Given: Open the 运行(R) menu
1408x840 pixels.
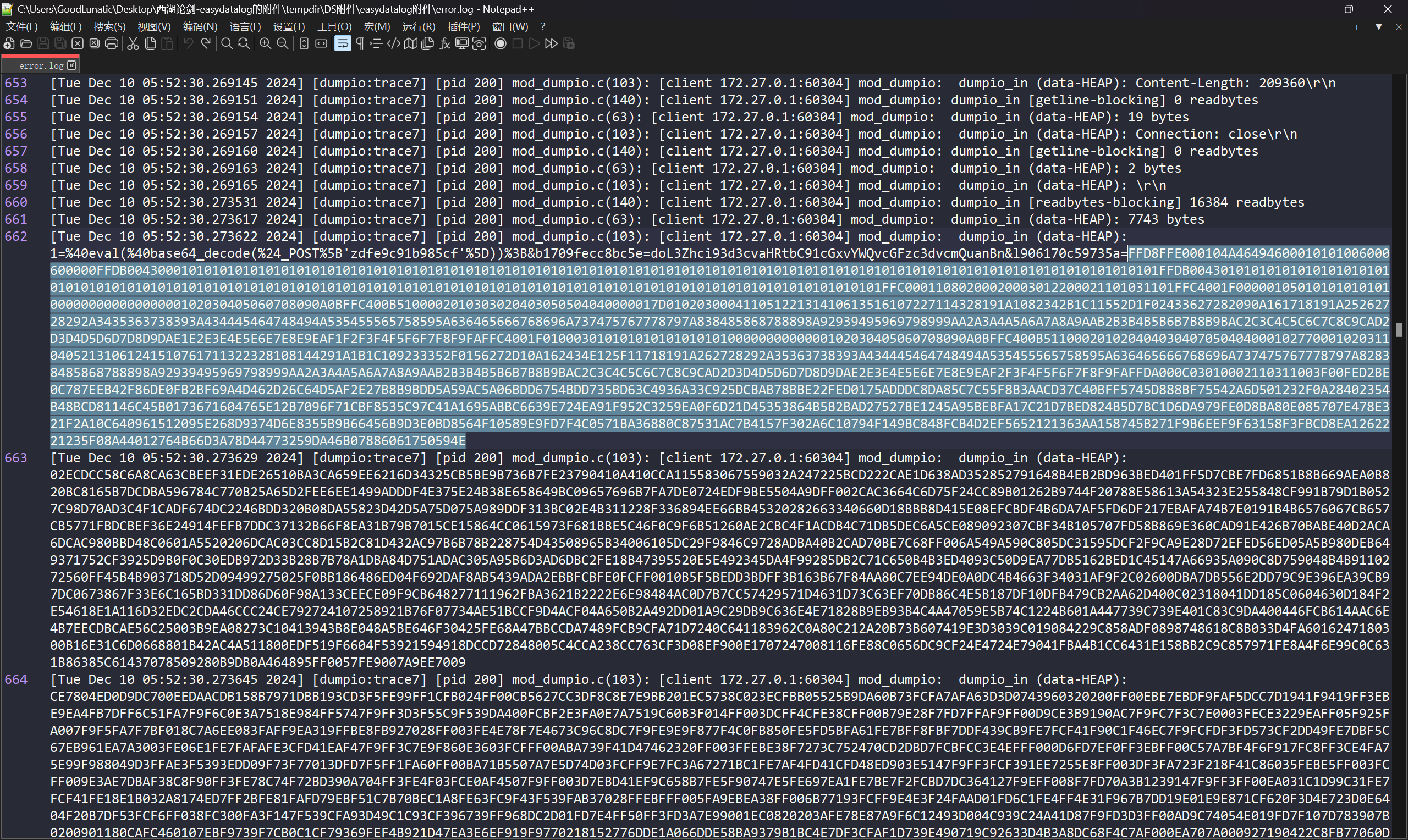Looking at the screenshot, I should [419, 26].
